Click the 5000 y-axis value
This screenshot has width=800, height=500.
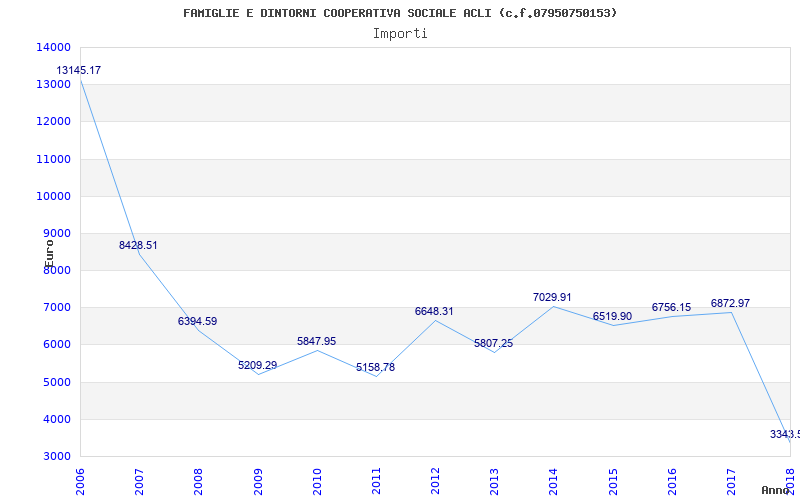point(56,382)
